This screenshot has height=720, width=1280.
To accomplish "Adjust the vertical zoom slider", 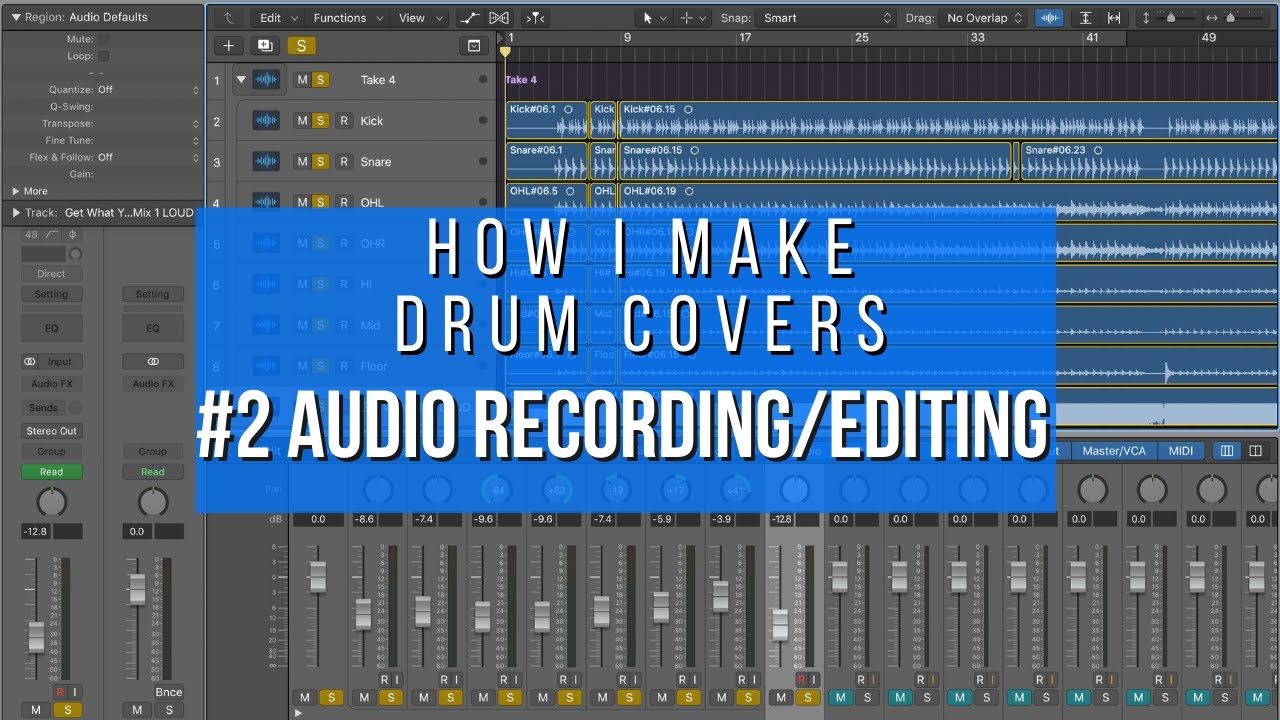I will point(1173,17).
